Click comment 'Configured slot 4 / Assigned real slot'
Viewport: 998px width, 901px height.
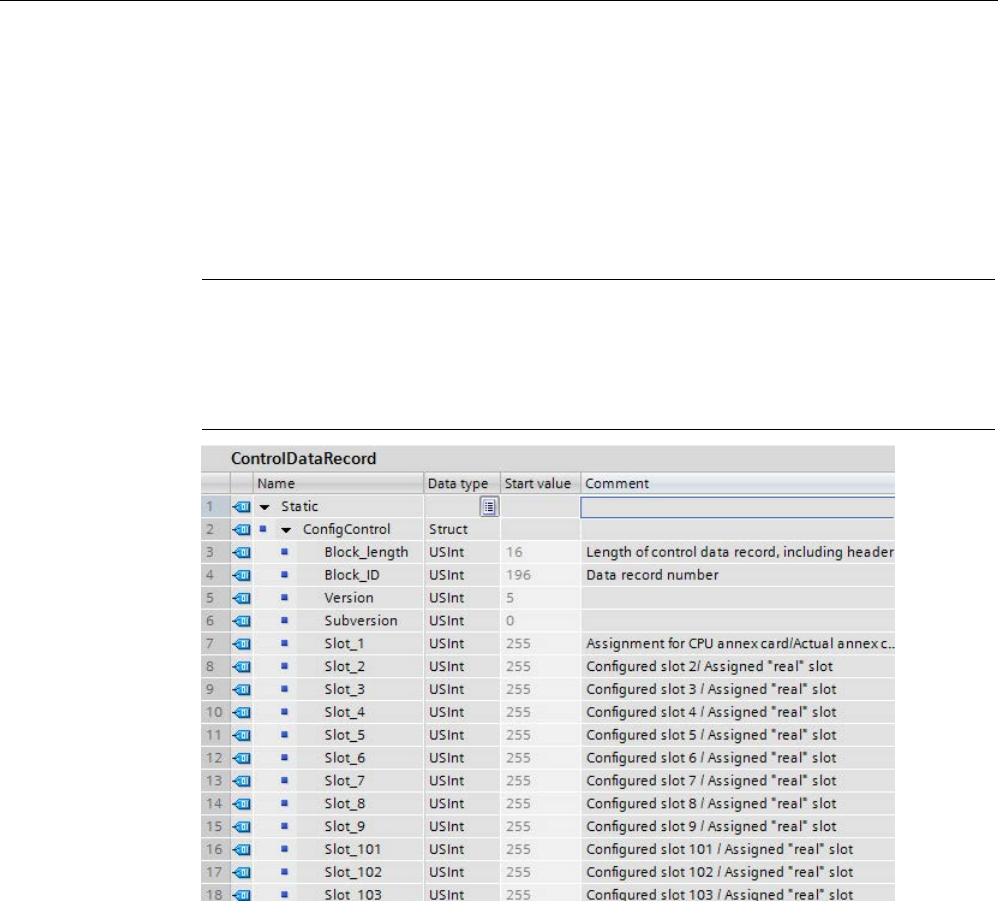coord(711,713)
